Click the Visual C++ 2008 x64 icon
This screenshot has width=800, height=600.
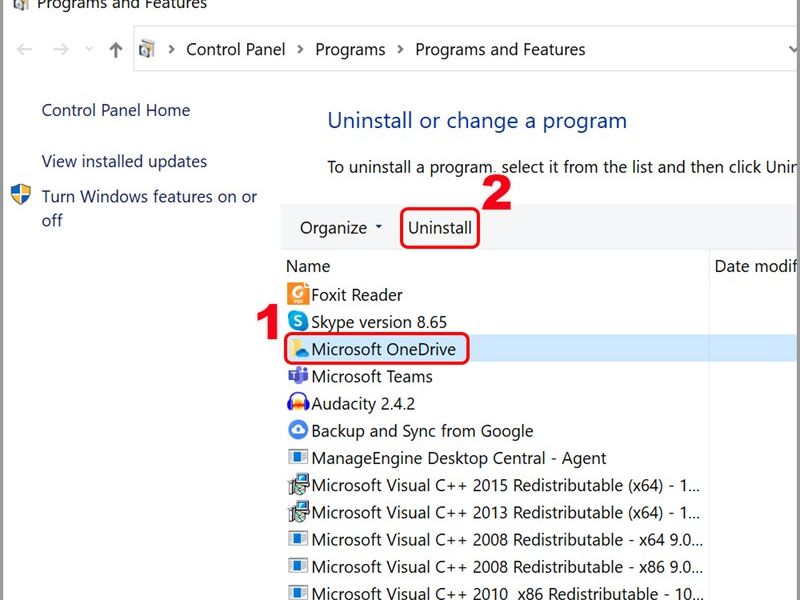tap(298, 538)
